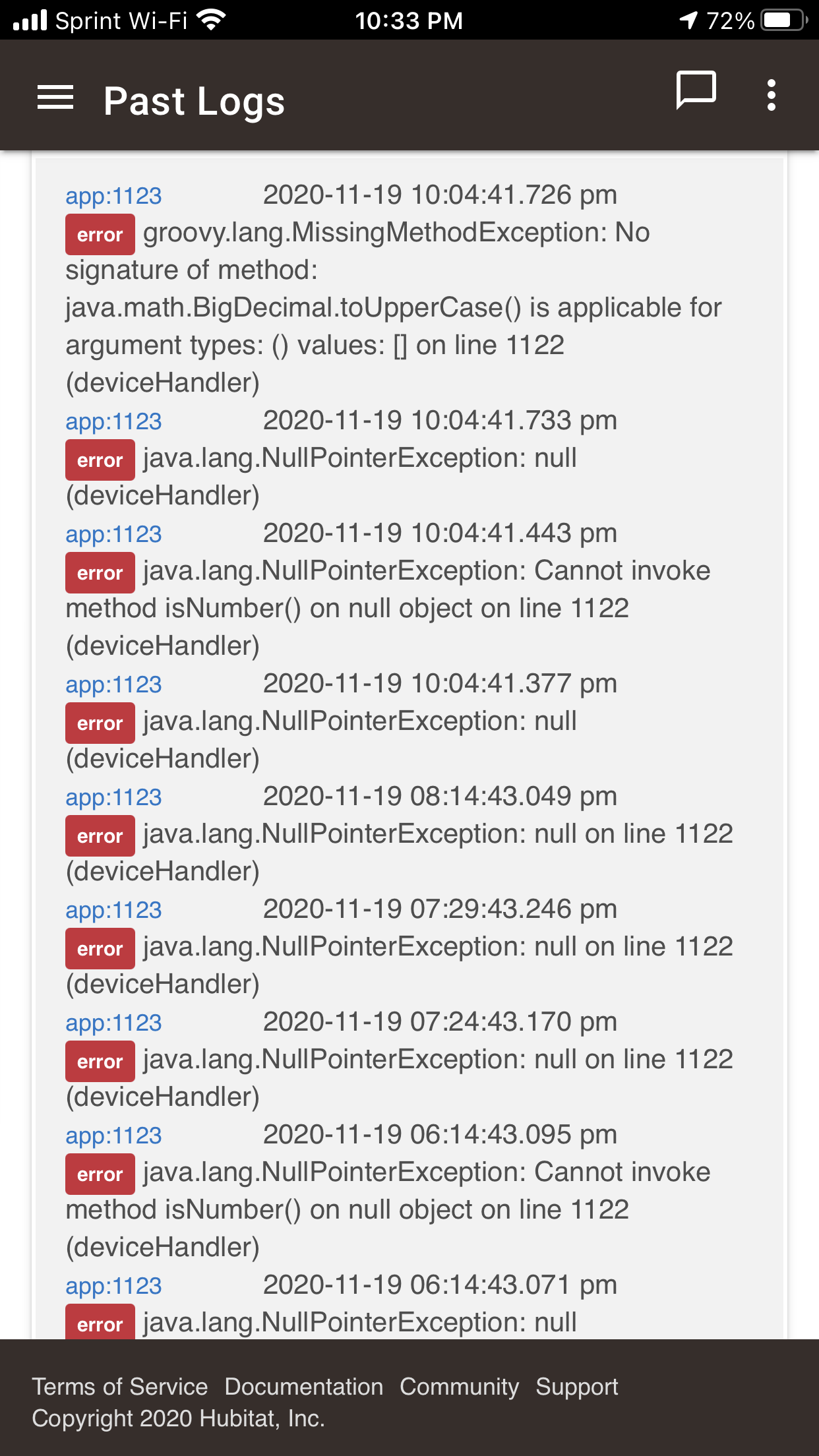The width and height of the screenshot is (819, 1456).
Task: Open app:1123 link at 08:14:43.049 pm
Action: tap(113, 797)
